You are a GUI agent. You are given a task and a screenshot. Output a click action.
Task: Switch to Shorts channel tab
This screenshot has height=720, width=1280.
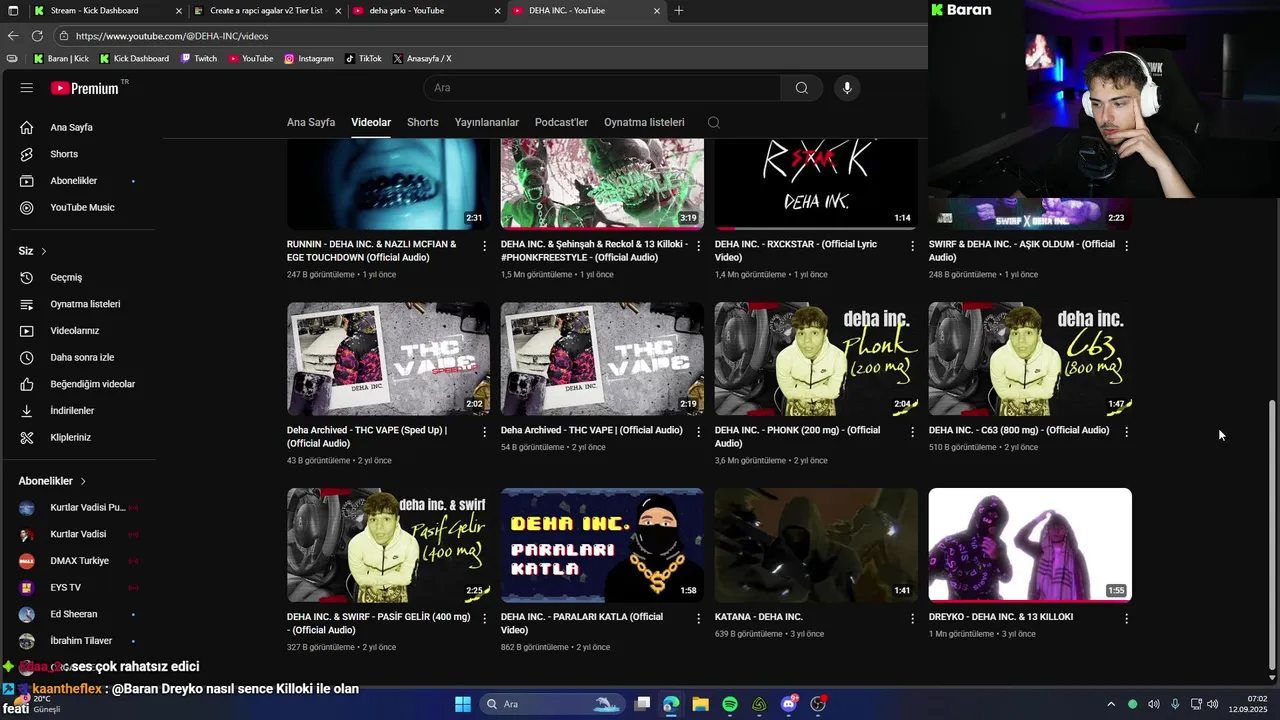(423, 122)
